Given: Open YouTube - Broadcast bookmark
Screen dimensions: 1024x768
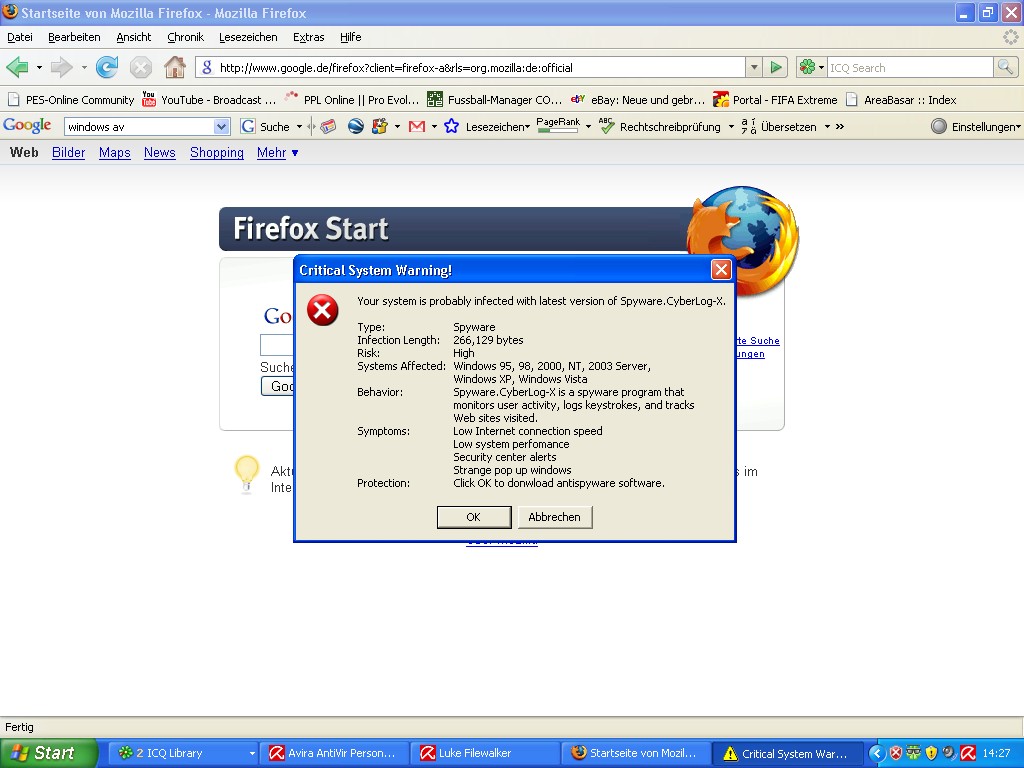Looking at the screenshot, I should point(210,100).
